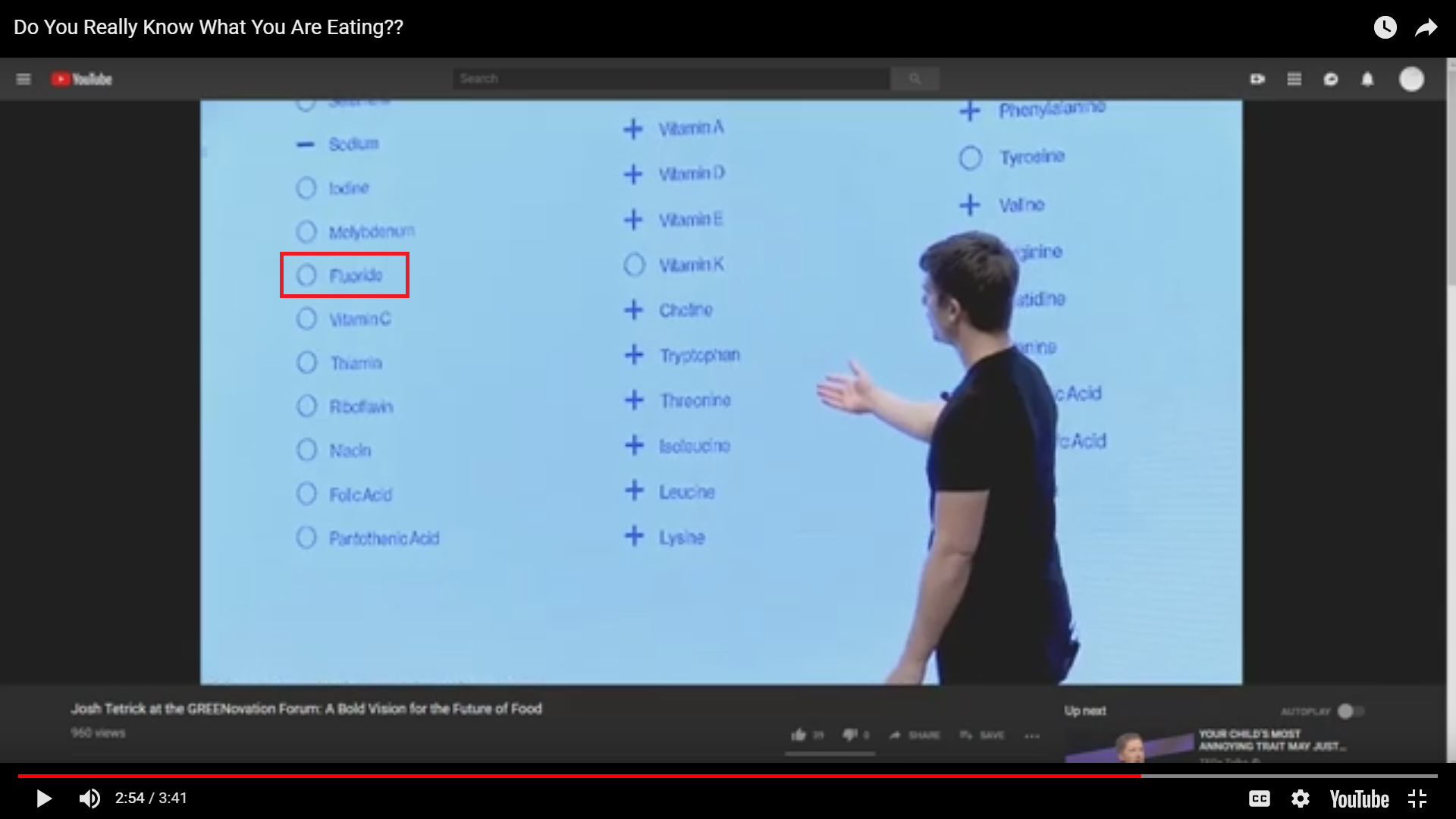Mute the video volume

tap(89, 799)
